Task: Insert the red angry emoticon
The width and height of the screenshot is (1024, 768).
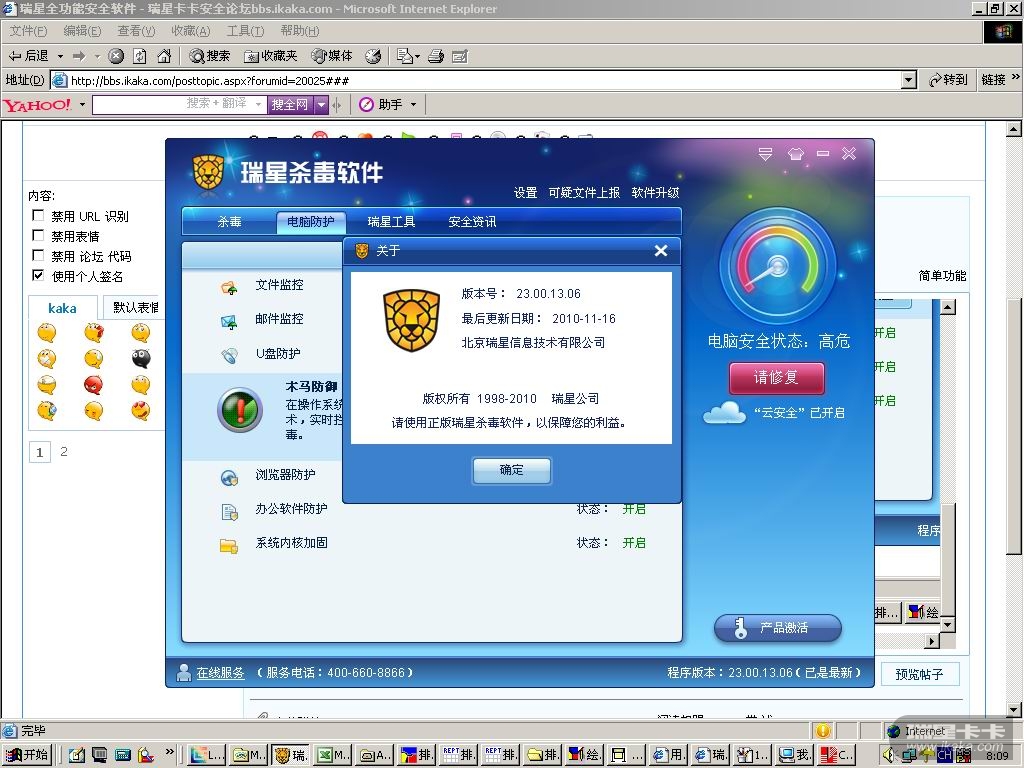Action: [93, 385]
